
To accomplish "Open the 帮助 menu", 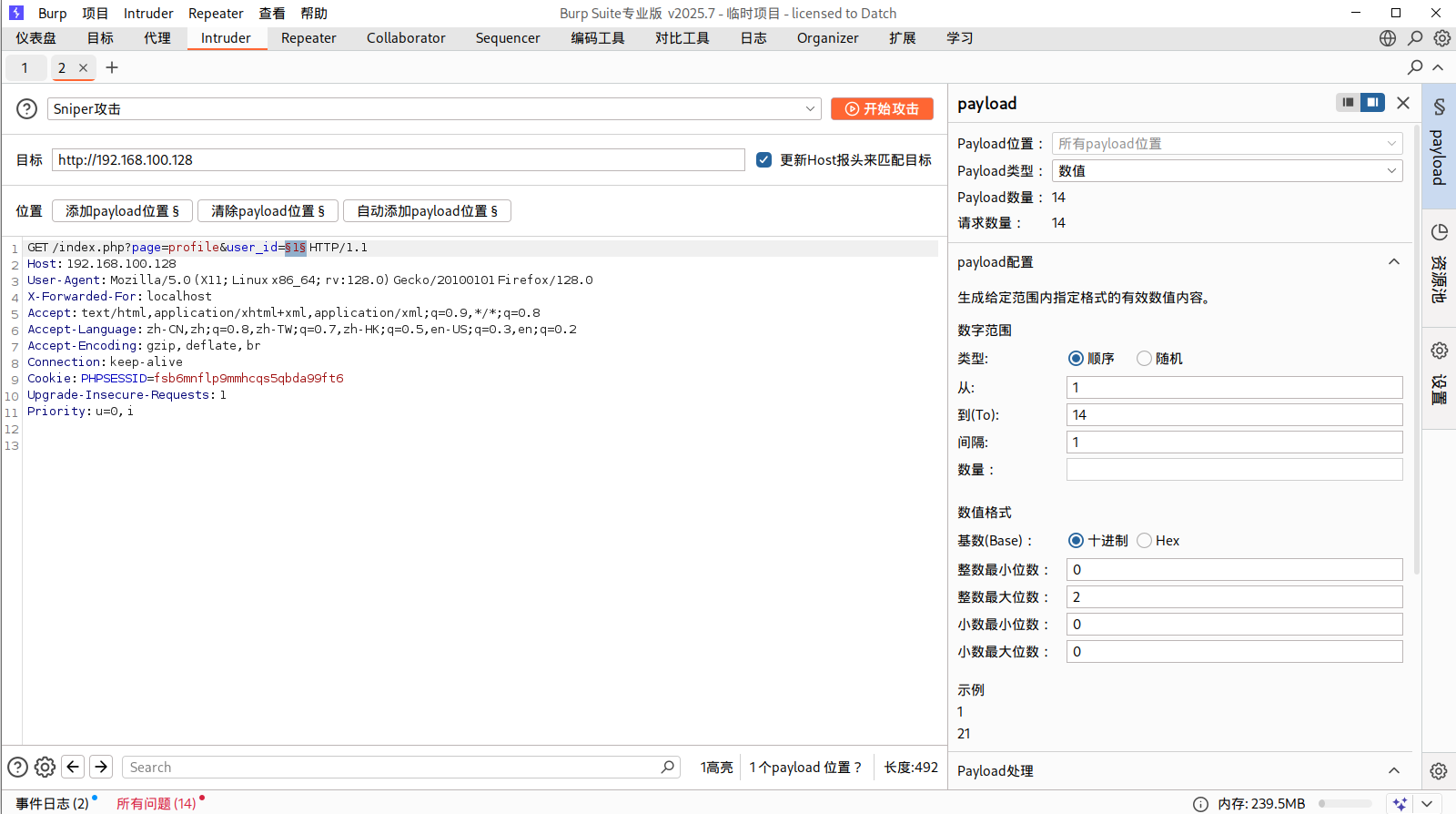I will (314, 13).
